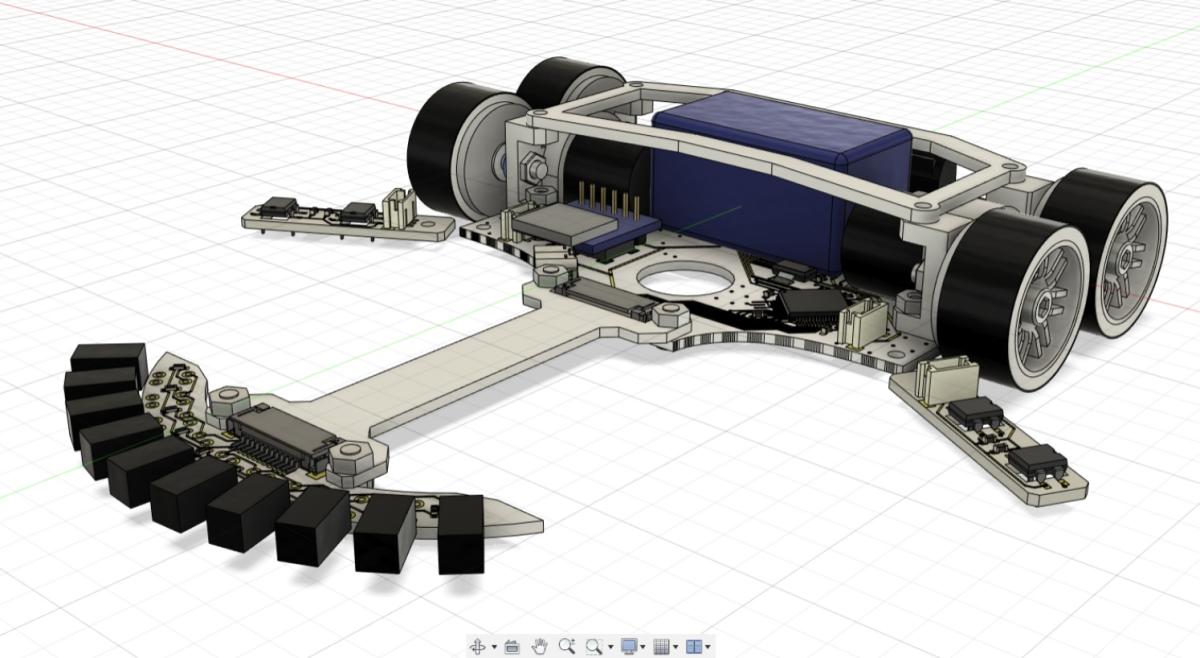Image resolution: width=1200 pixels, height=658 pixels.
Task: Expand the Zoom Window options arrow
Action: click(610, 647)
